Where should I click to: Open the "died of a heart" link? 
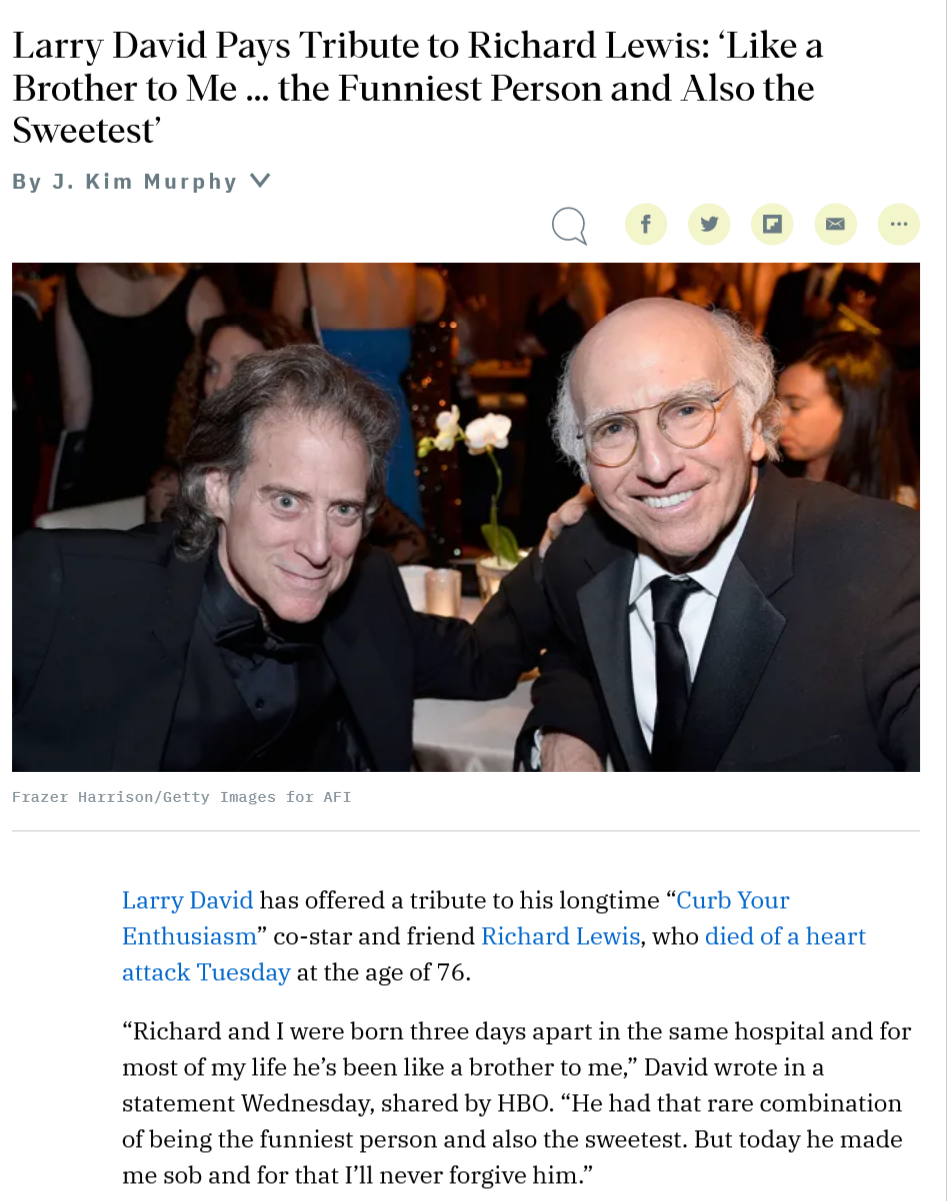click(x=785, y=936)
